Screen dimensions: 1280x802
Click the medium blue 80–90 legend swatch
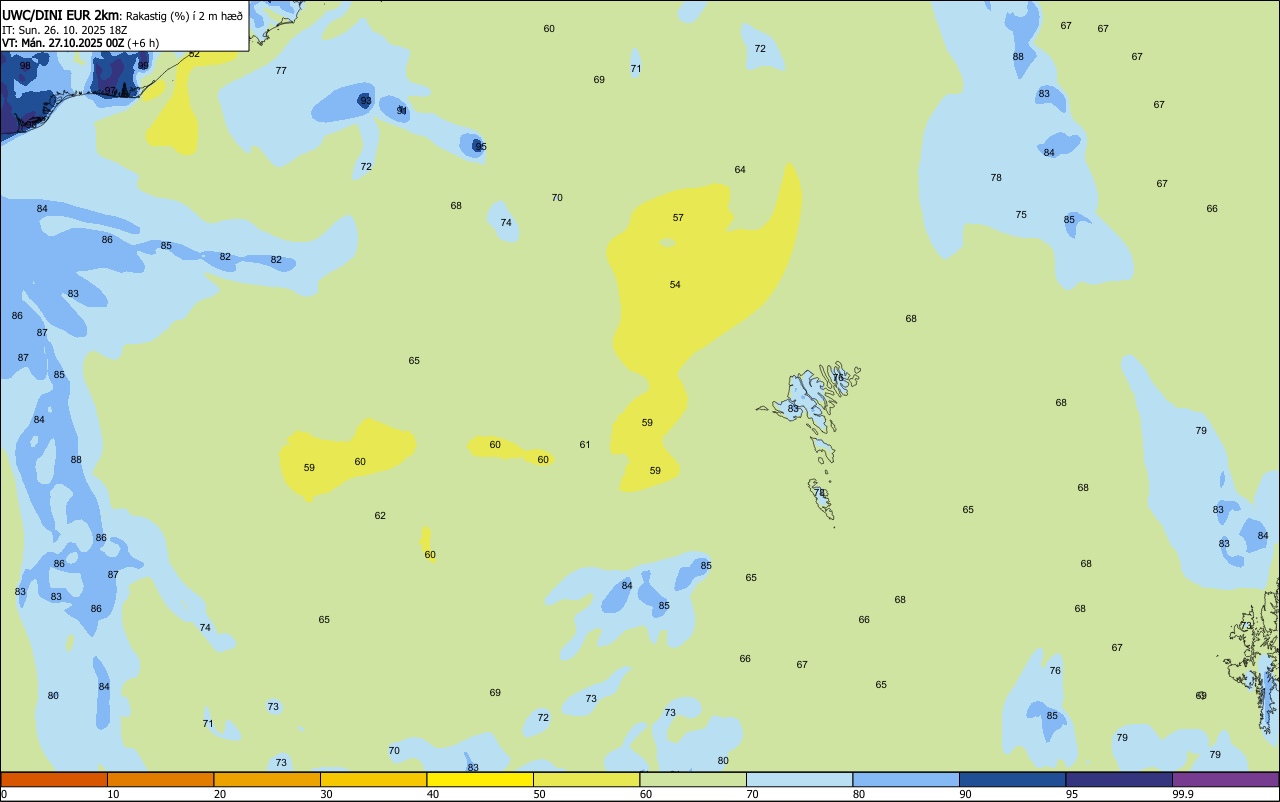tap(906, 779)
